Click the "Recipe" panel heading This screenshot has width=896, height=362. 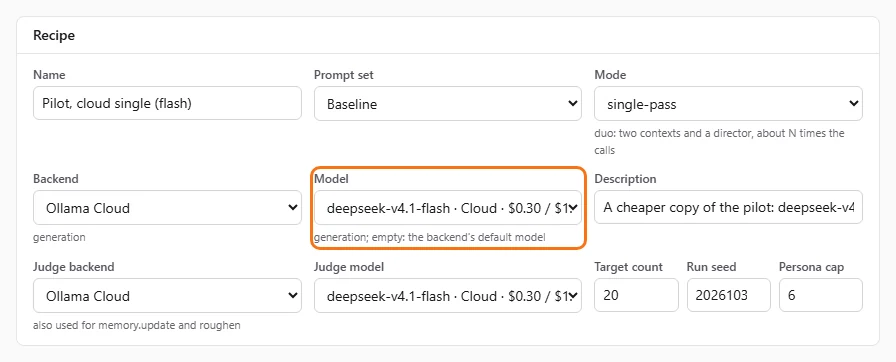(x=54, y=35)
